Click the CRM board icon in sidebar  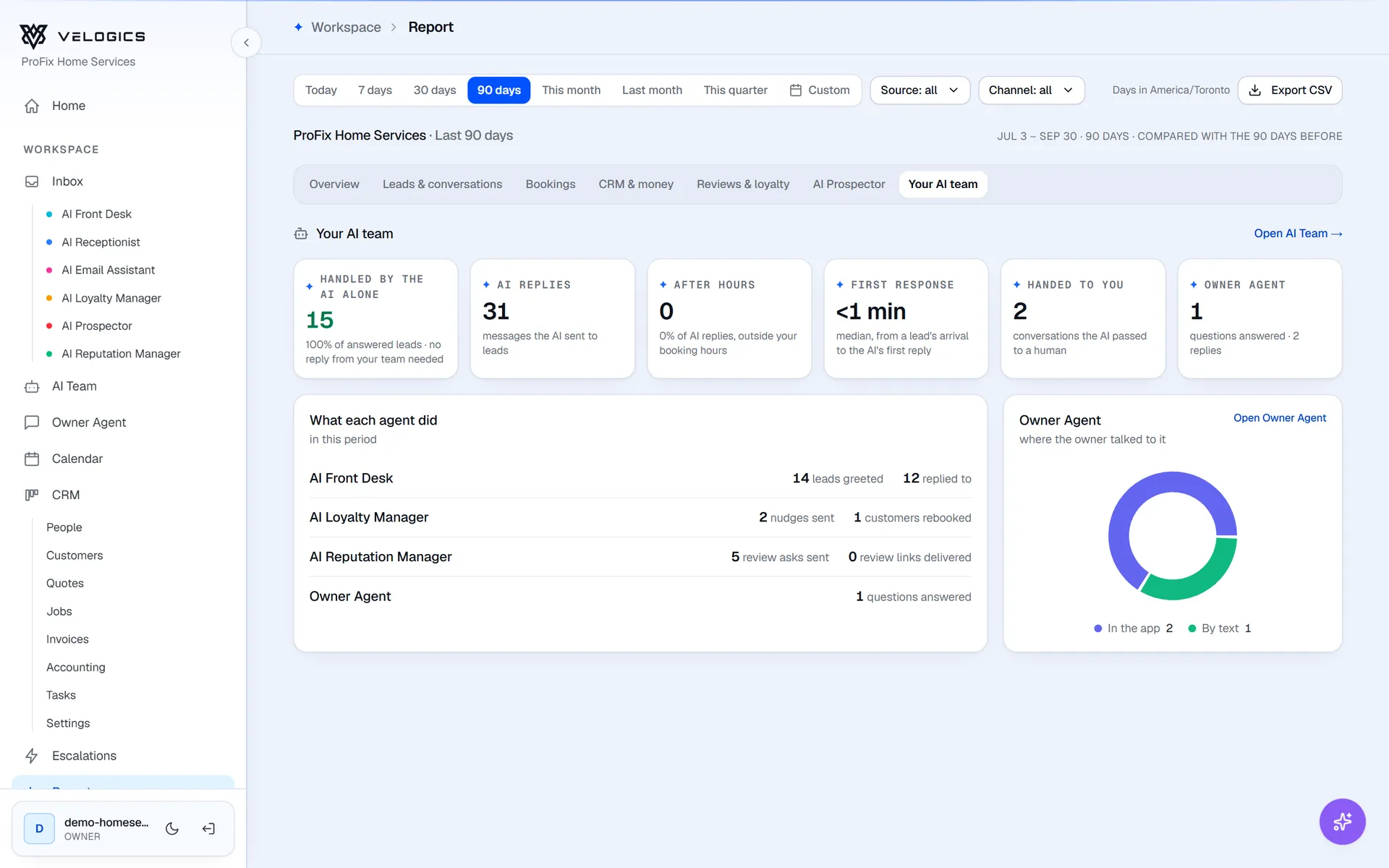[x=32, y=495]
